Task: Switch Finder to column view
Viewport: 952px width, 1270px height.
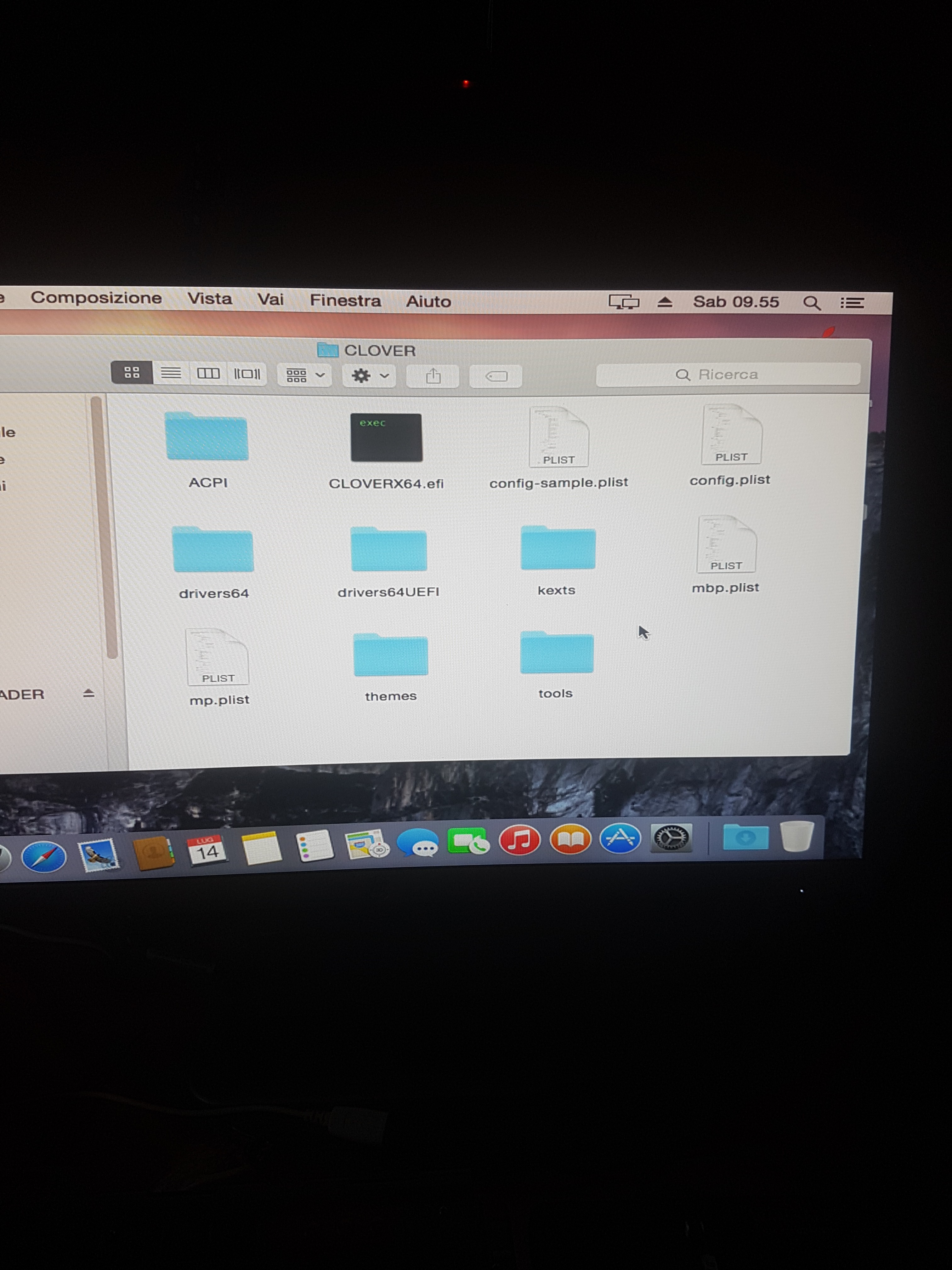Action: [x=208, y=374]
